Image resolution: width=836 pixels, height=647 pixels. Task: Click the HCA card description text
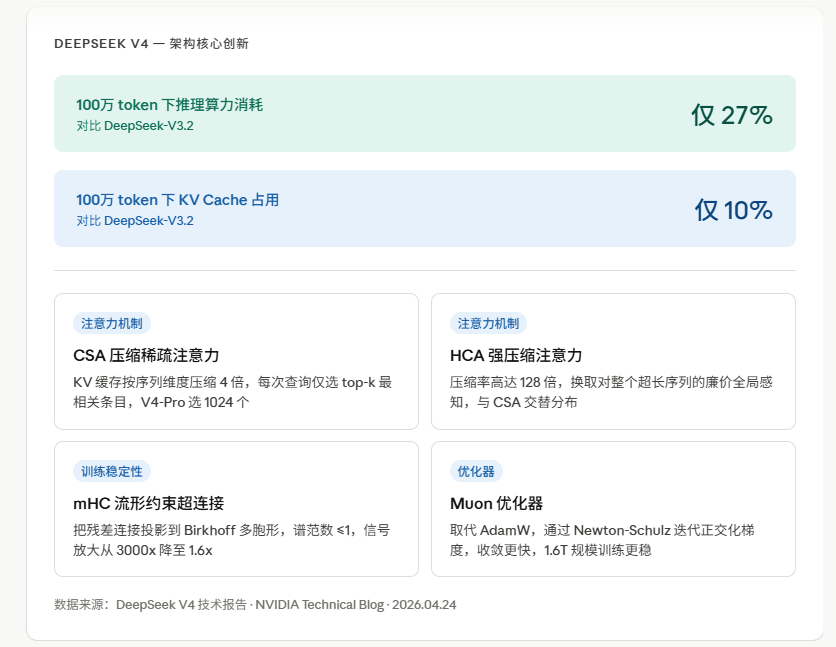pos(611,391)
